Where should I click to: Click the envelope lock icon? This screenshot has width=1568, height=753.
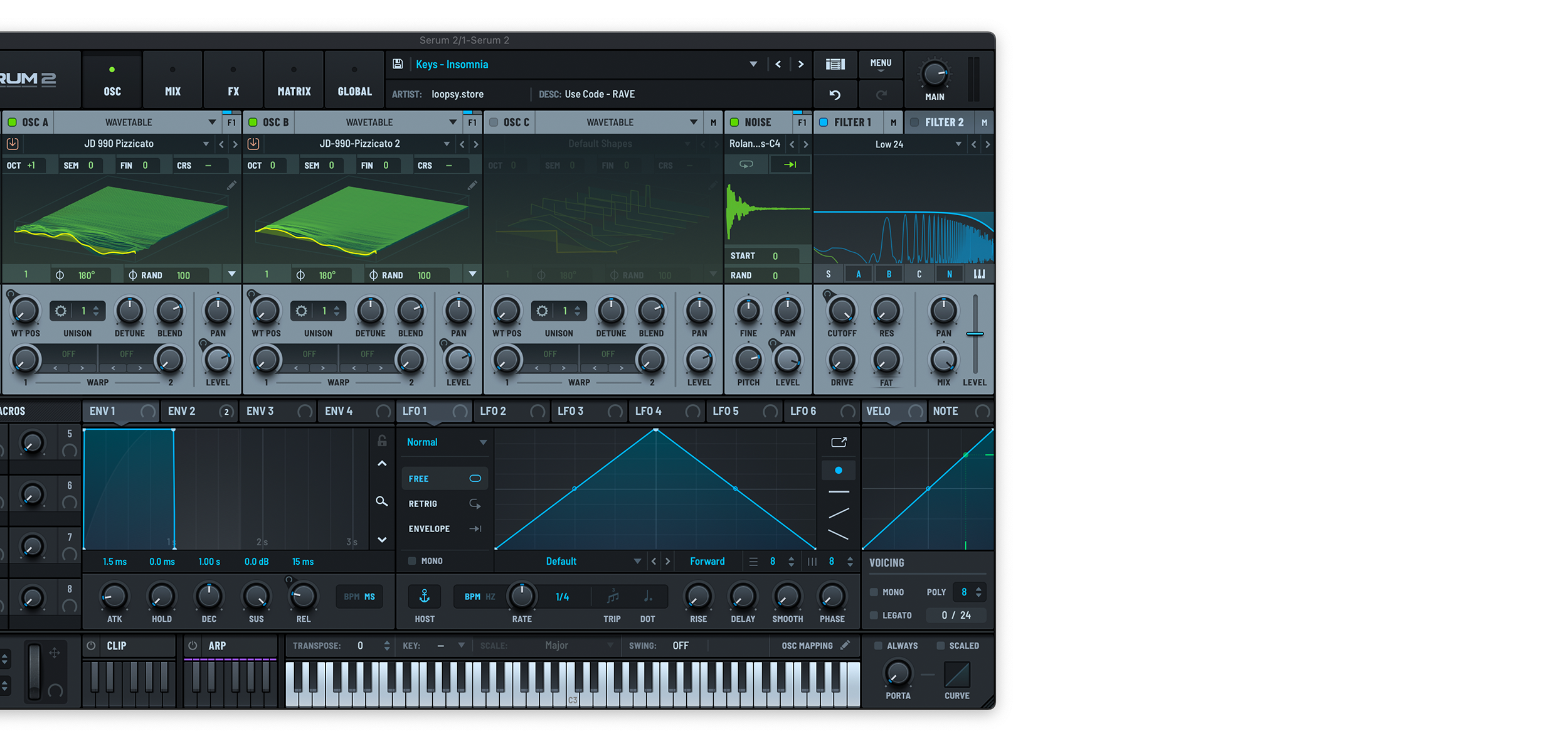point(381,441)
